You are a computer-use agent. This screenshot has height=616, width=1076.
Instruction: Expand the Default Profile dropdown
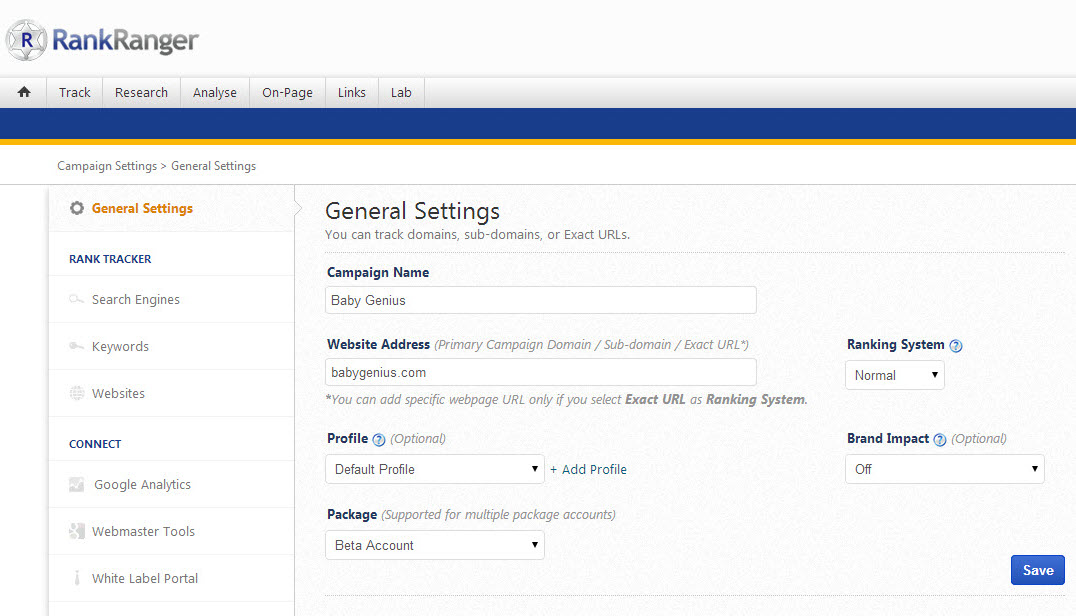435,469
